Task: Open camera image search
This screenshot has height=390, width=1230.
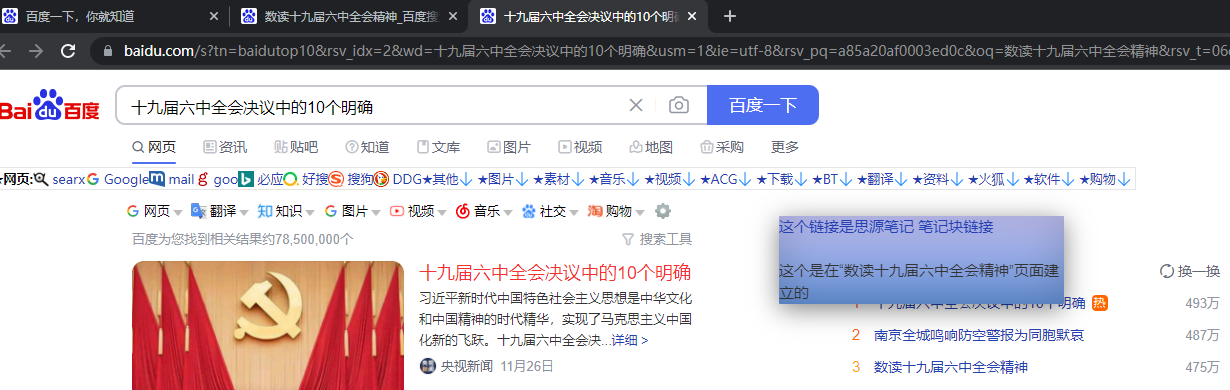Action: click(679, 105)
